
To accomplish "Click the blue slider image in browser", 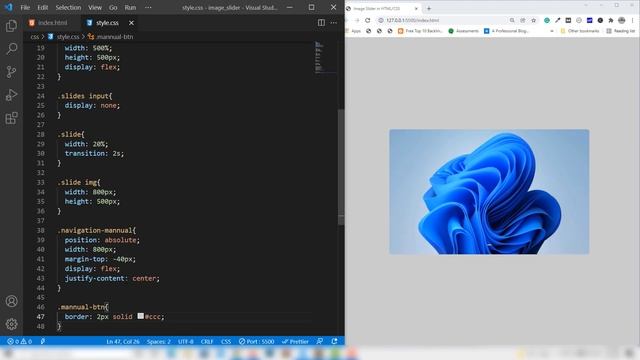I will click(489, 192).
